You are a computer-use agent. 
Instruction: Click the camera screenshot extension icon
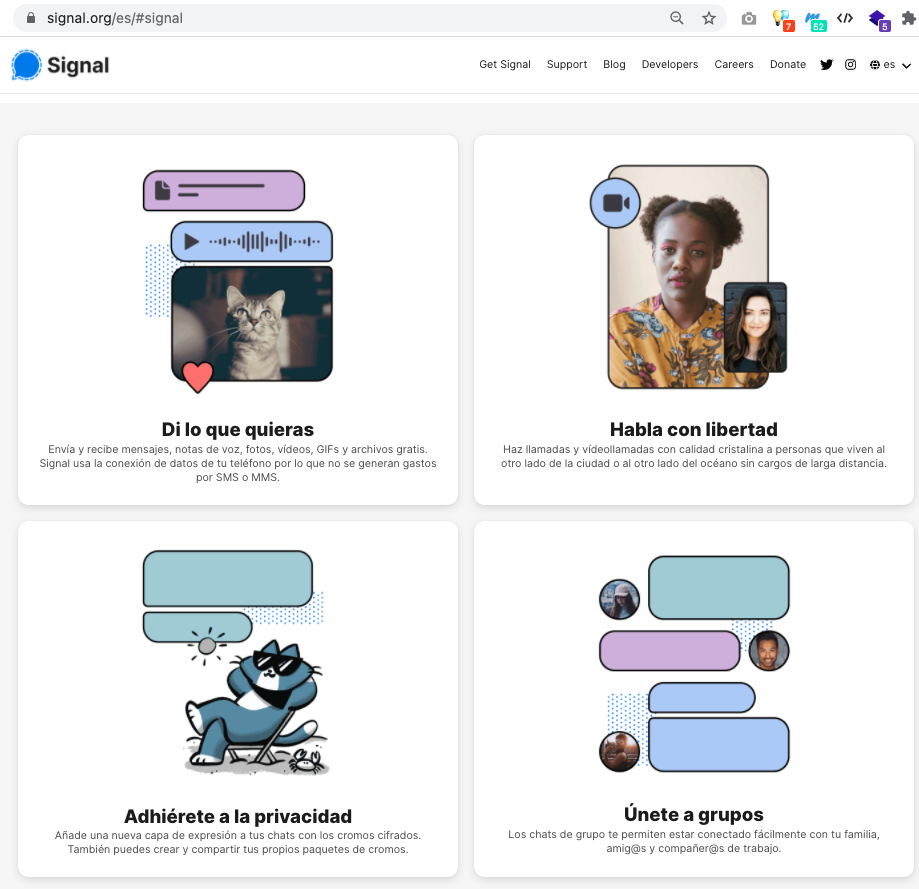(749, 18)
